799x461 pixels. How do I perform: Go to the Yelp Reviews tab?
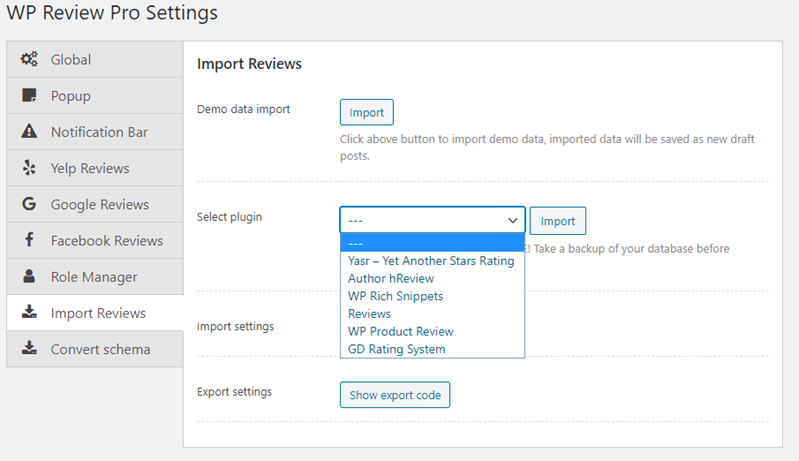[95, 168]
